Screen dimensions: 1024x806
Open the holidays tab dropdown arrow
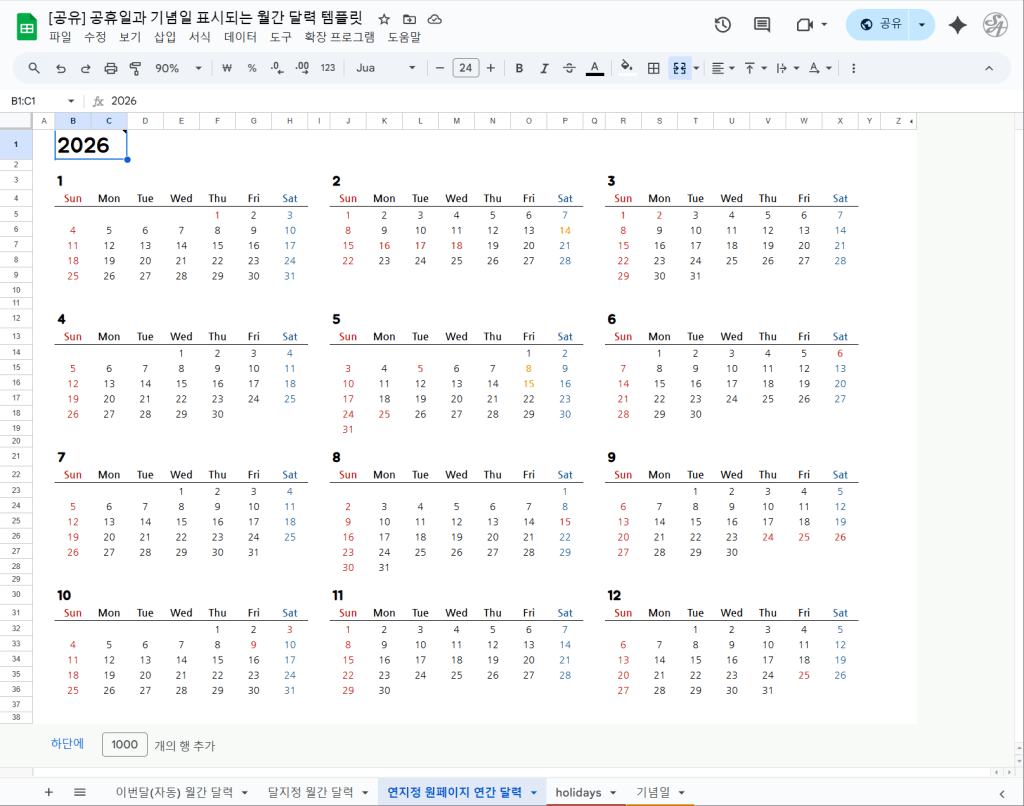[x=612, y=793]
